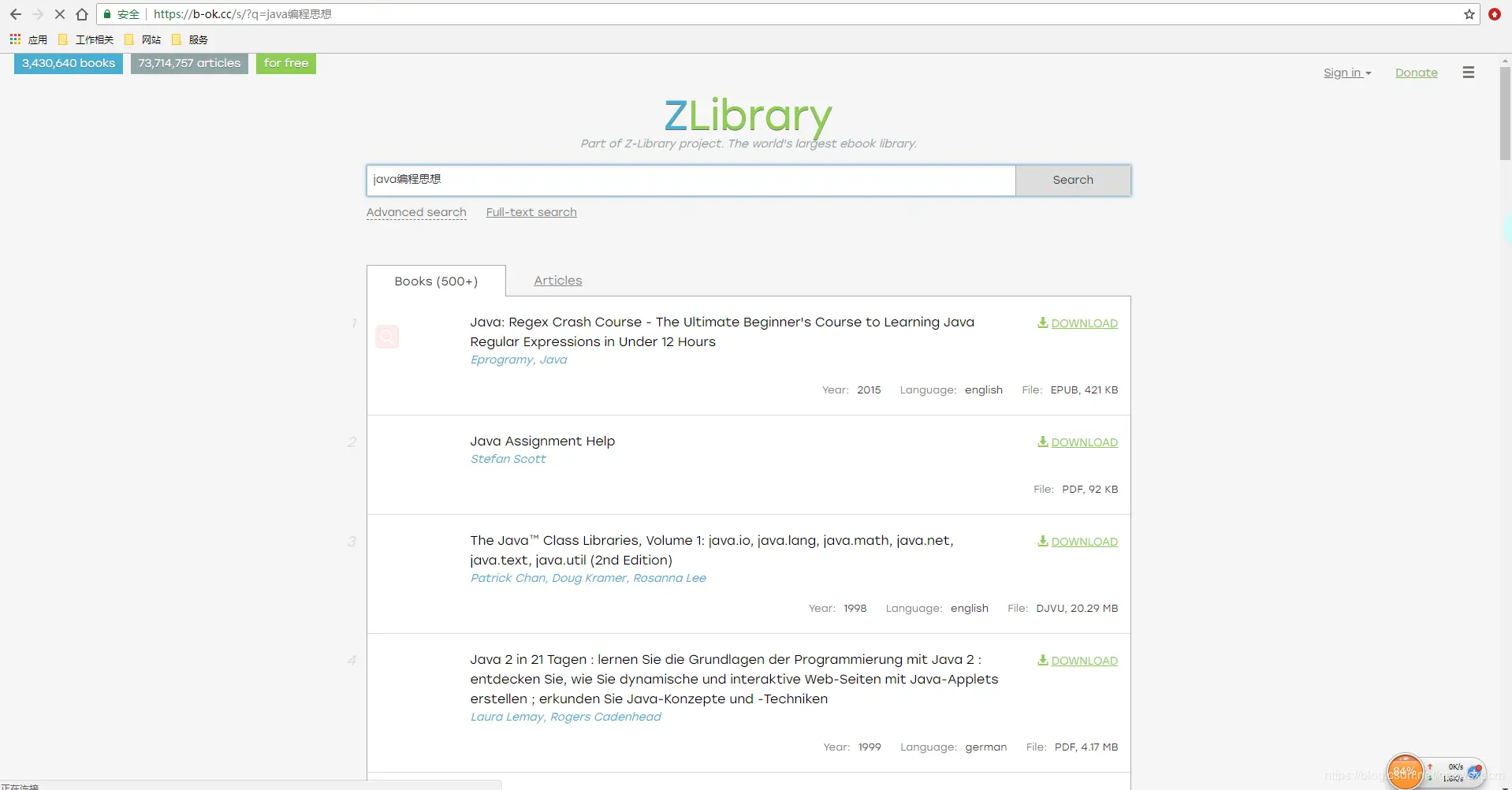1512x790 pixels.
Task: Click download icon for Java Regex Crash Course
Action: click(1042, 322)
